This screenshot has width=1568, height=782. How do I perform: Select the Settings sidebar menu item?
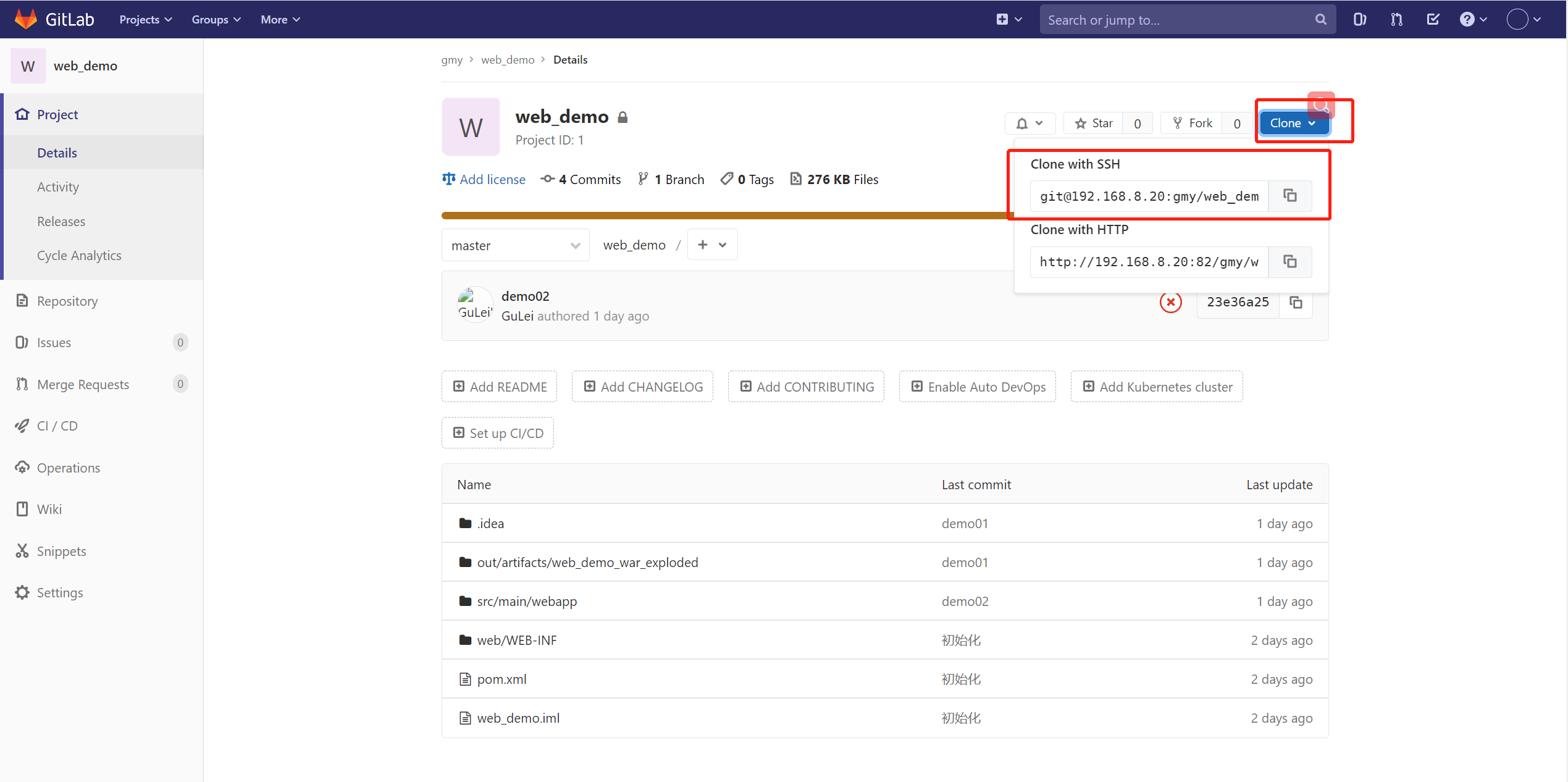pyautogui.click(x=60, y=592)
